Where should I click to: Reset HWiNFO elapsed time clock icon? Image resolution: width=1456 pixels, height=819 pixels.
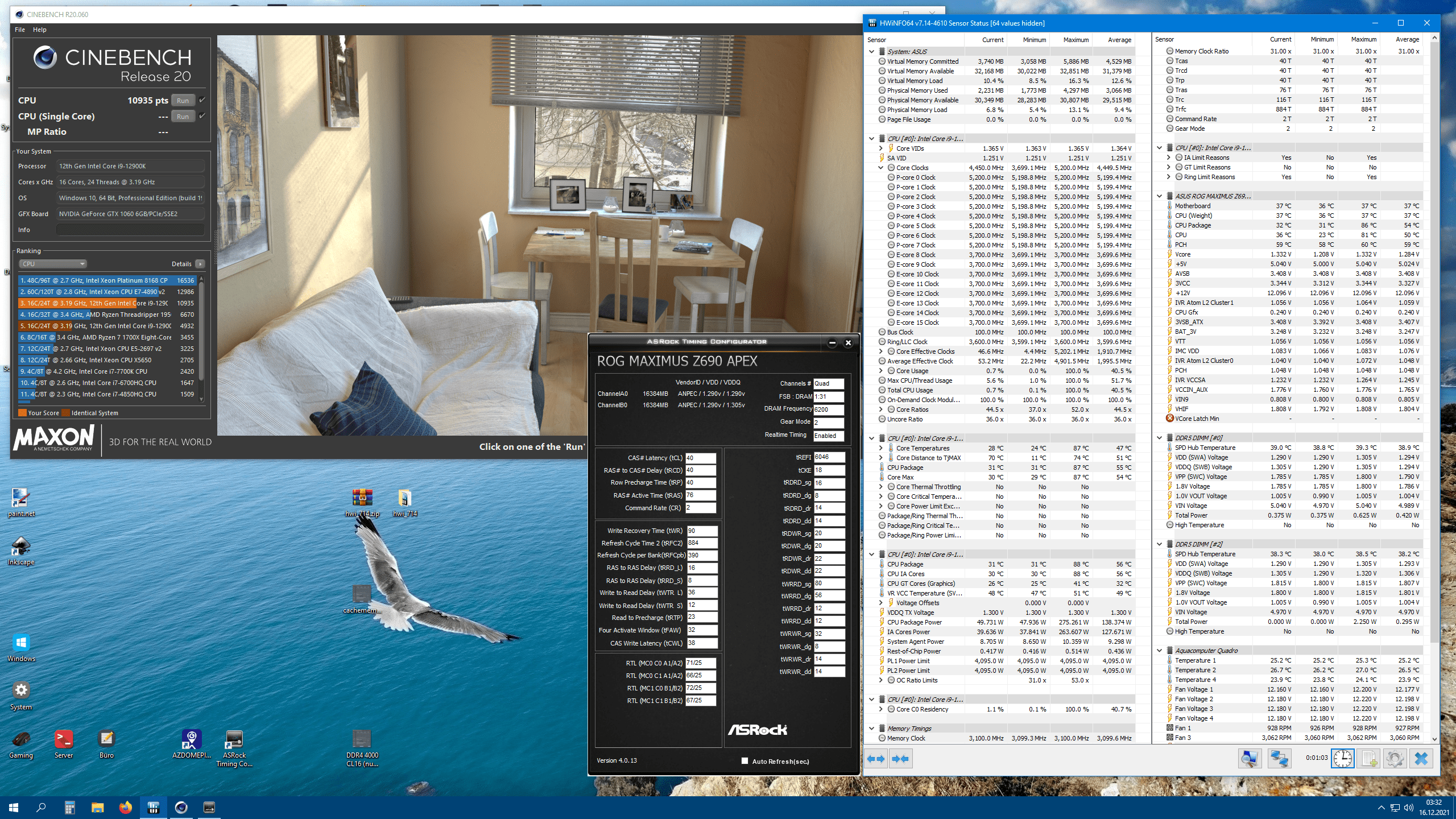pyautogui.click(x=1343, y=759)
